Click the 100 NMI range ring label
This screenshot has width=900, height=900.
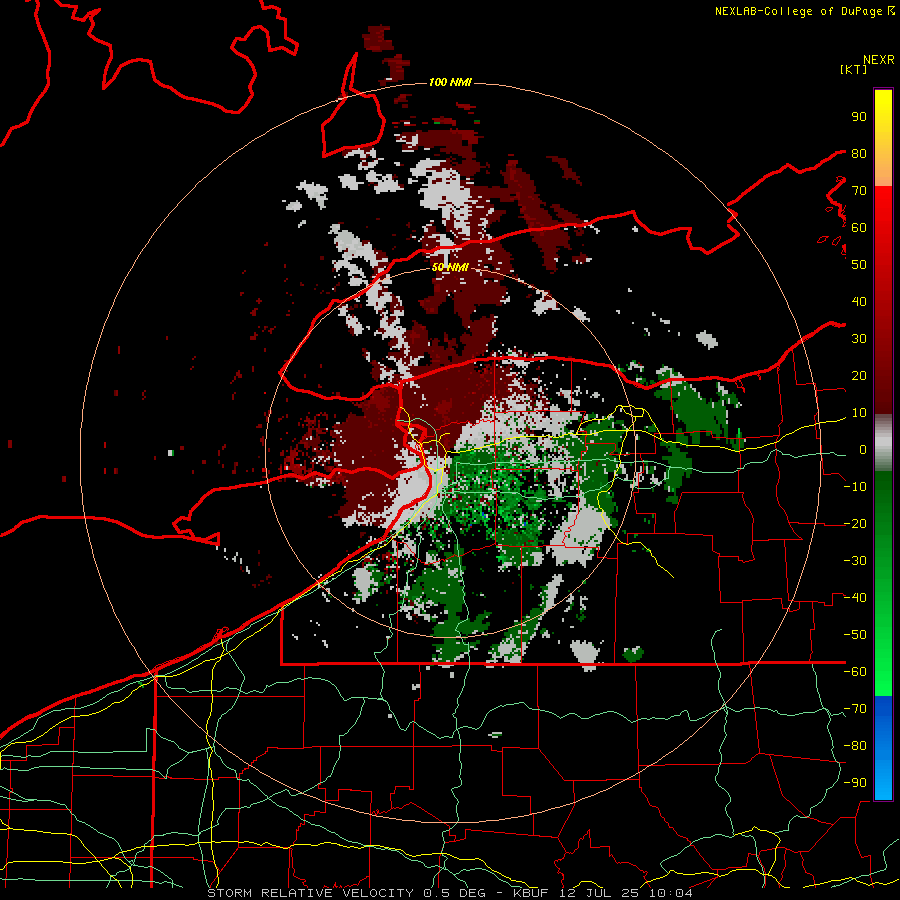(x=450, y=82)
